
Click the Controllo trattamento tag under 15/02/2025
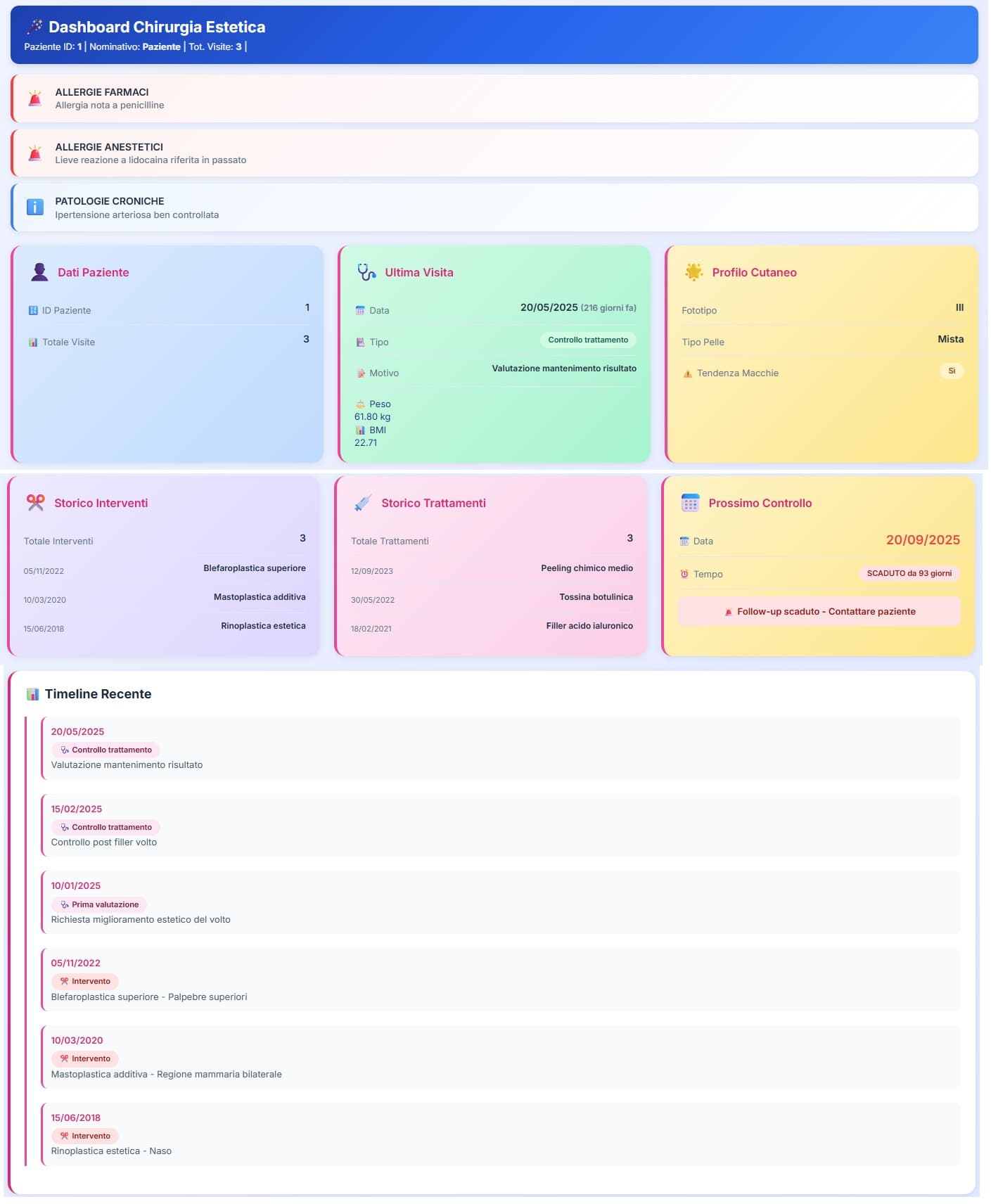tap(106, 828)
